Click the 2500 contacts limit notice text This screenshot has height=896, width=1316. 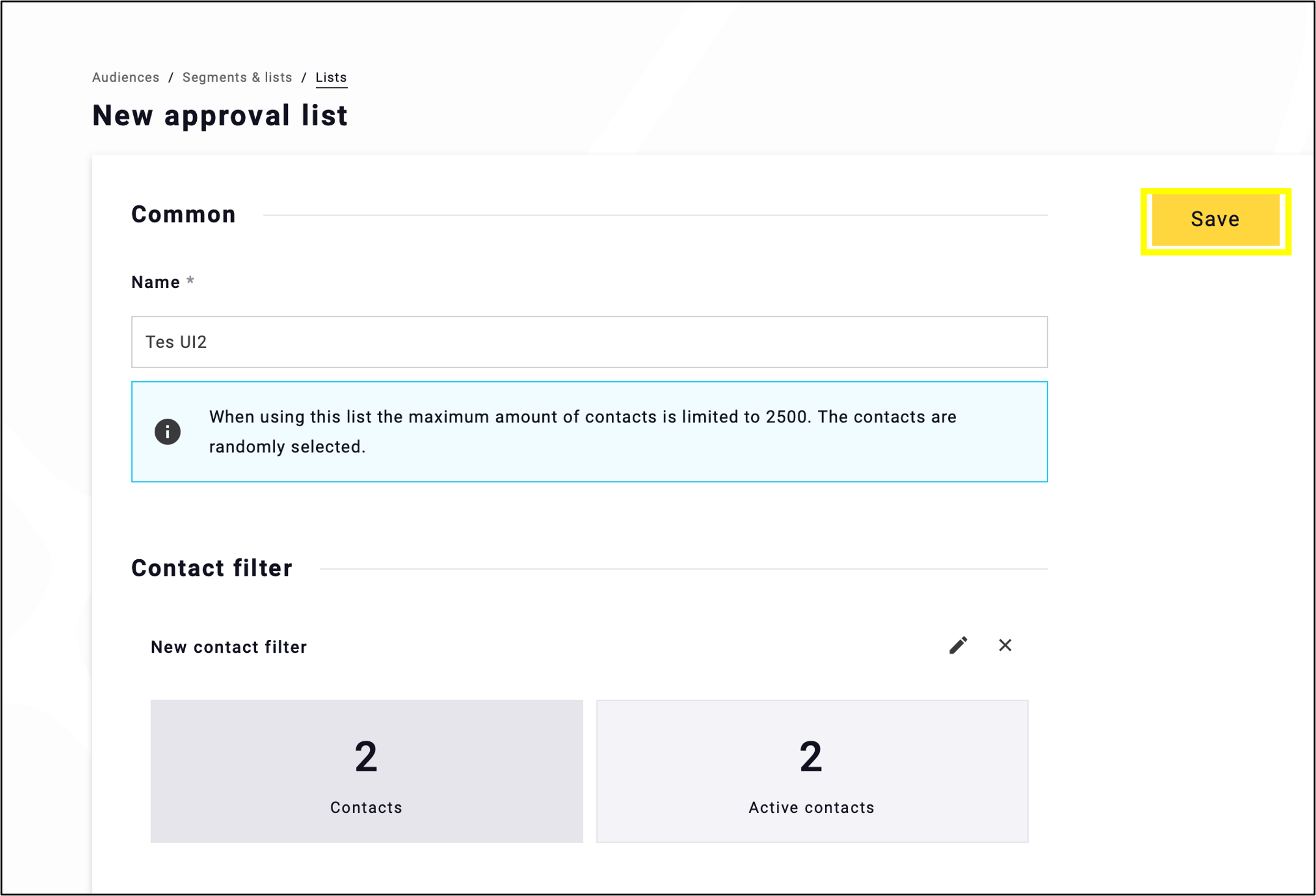[583, 431]
